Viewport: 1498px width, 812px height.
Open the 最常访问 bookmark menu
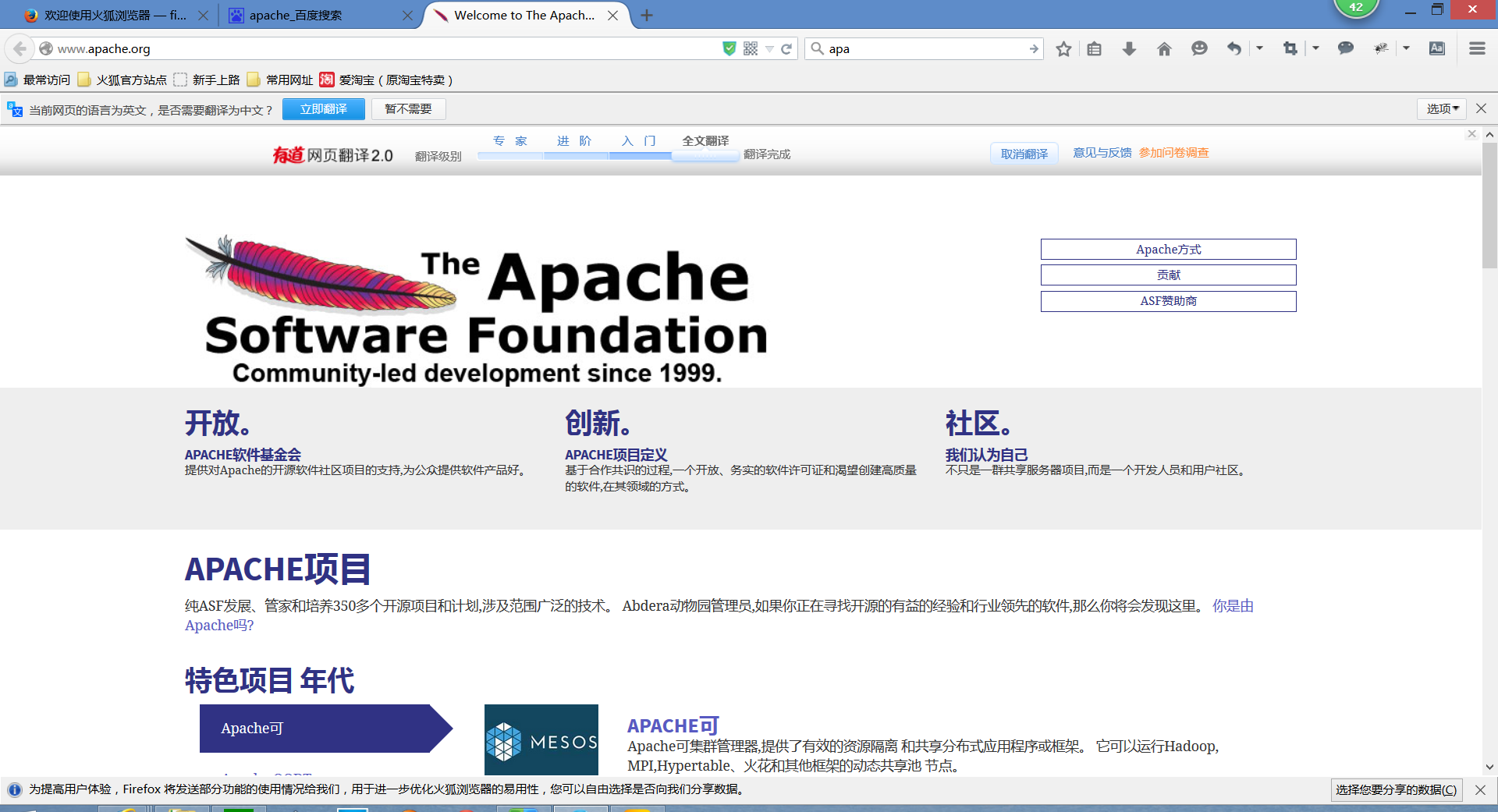click(x=37, y=80)
